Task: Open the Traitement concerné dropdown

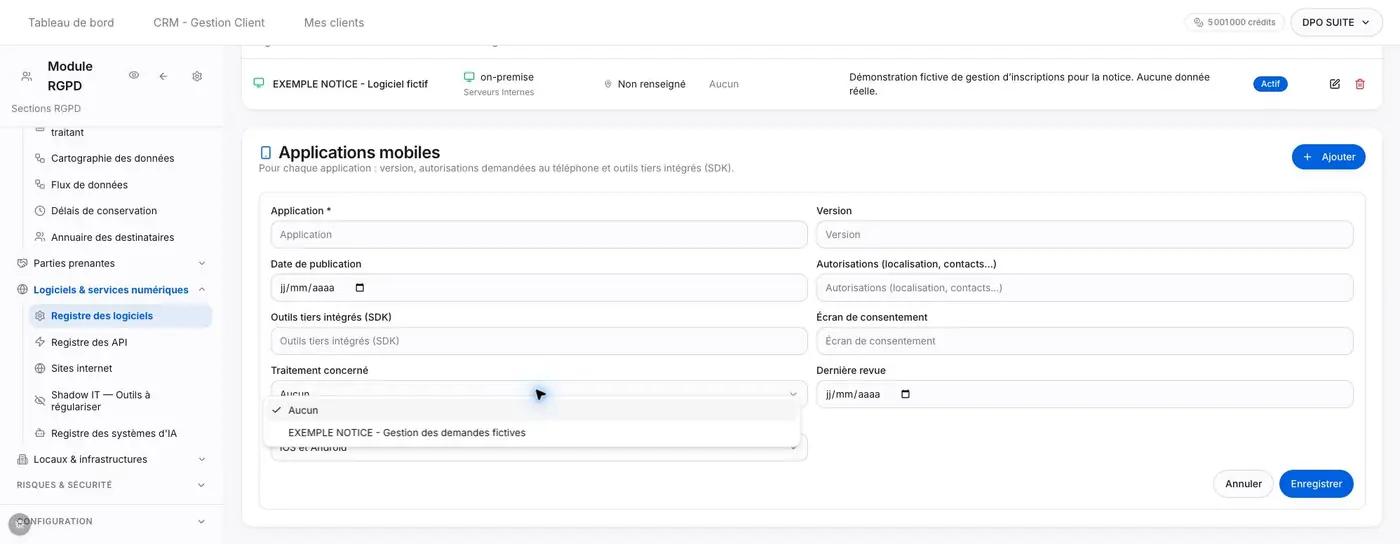Action: [539, 394]
